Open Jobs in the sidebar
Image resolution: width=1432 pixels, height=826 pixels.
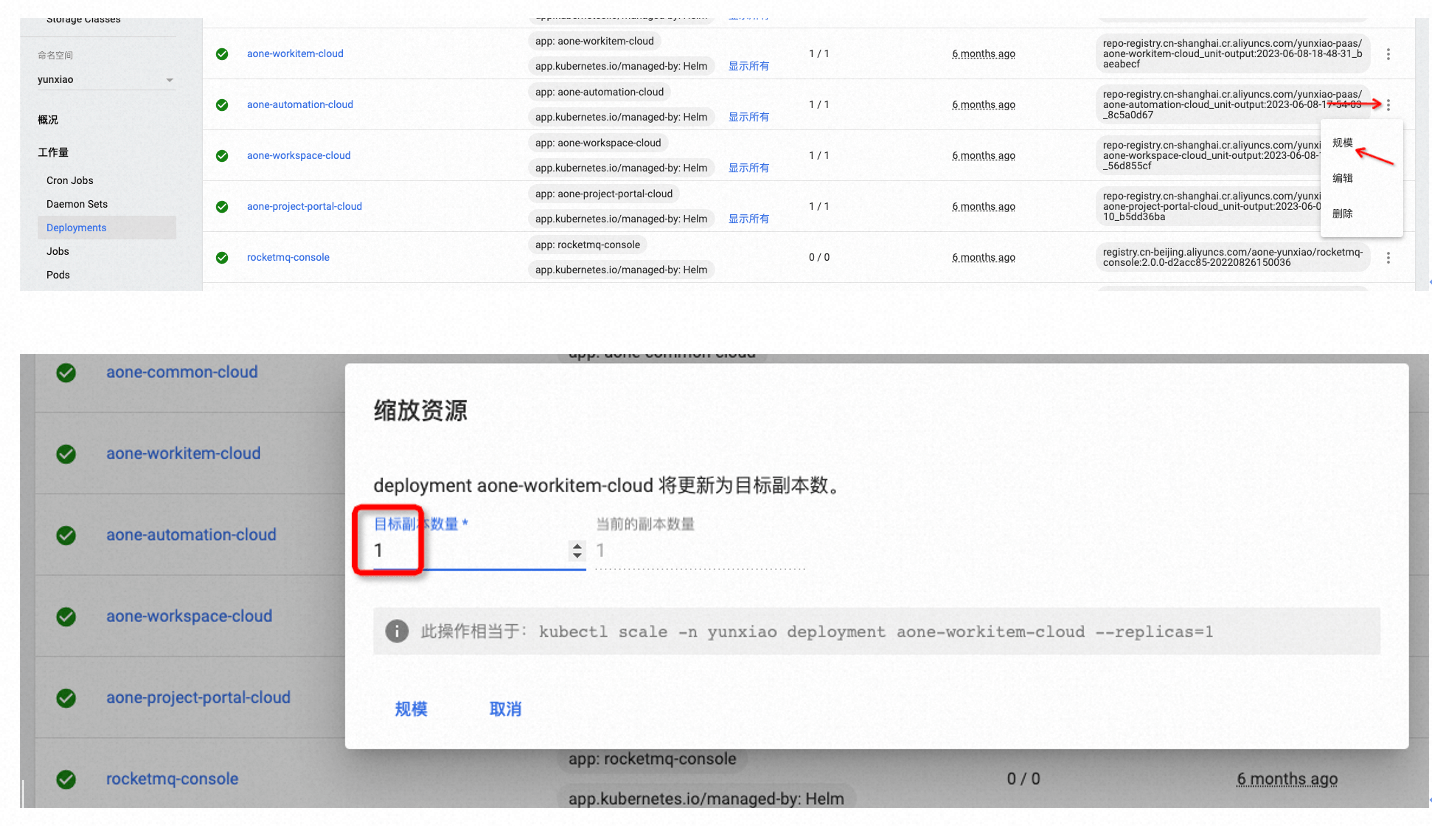tap(58, 251)
